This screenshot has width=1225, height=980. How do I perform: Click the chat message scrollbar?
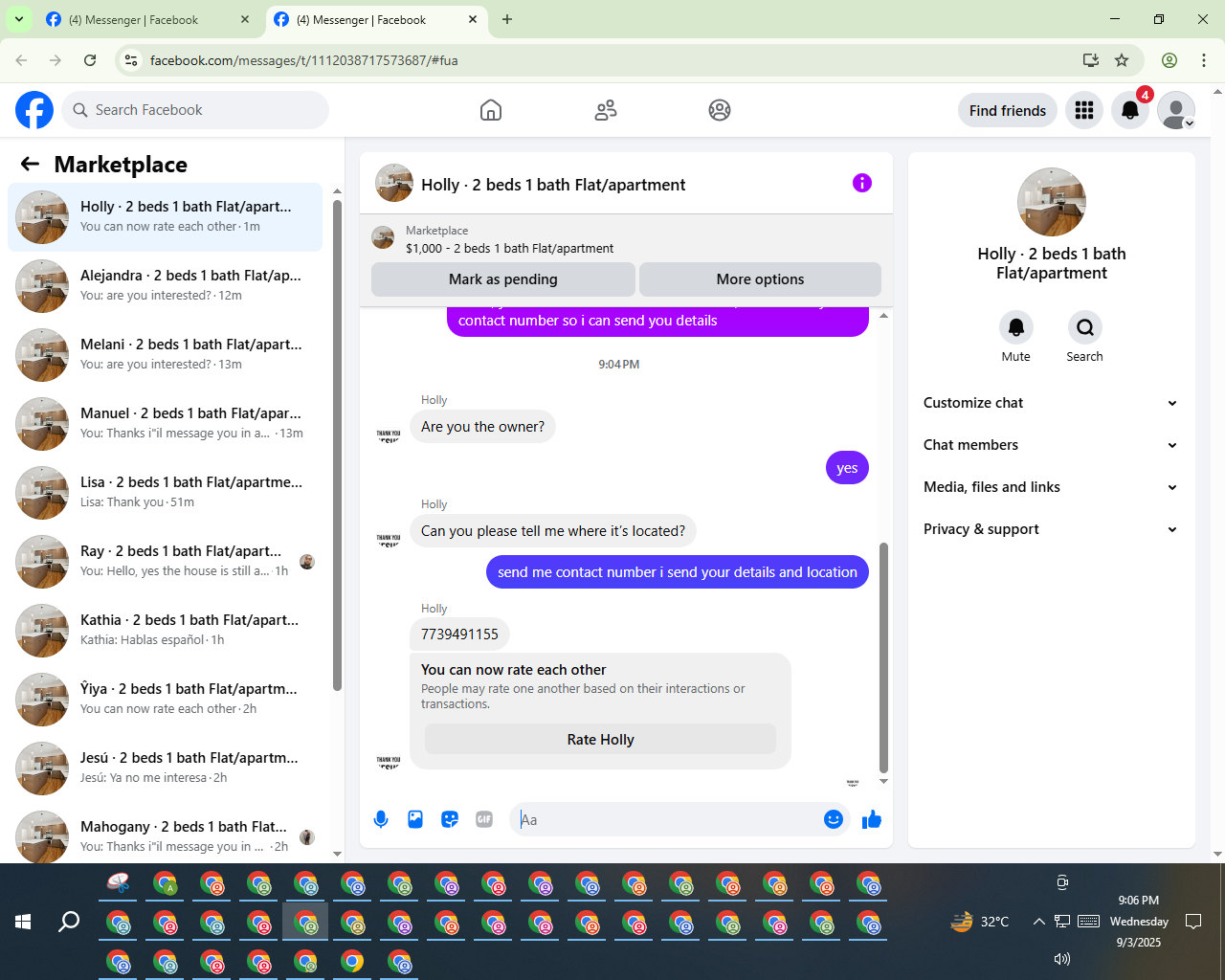(883, 657)
